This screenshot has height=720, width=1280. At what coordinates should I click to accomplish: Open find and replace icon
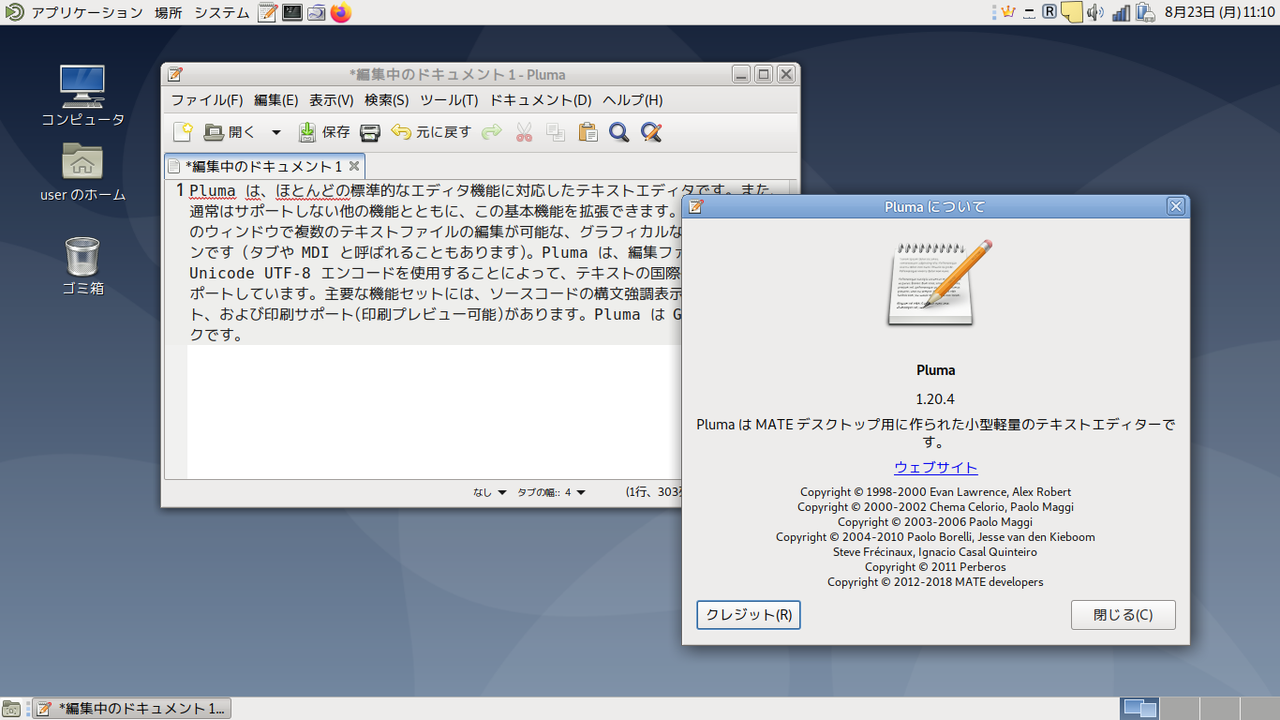click(651, 132)
